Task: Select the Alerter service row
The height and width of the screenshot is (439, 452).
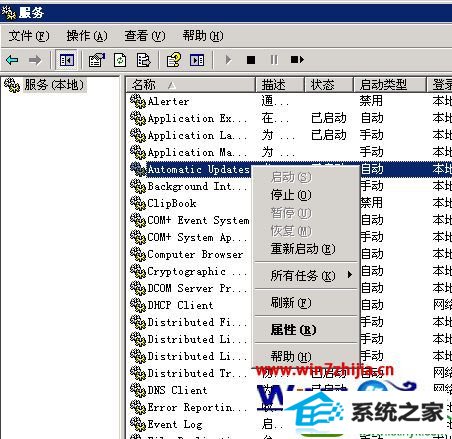Action: [x=289, y=101]
